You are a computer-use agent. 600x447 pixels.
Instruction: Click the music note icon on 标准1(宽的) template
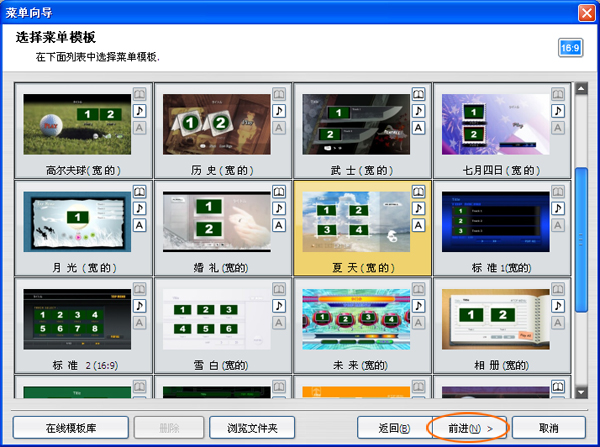coord(558,208)
